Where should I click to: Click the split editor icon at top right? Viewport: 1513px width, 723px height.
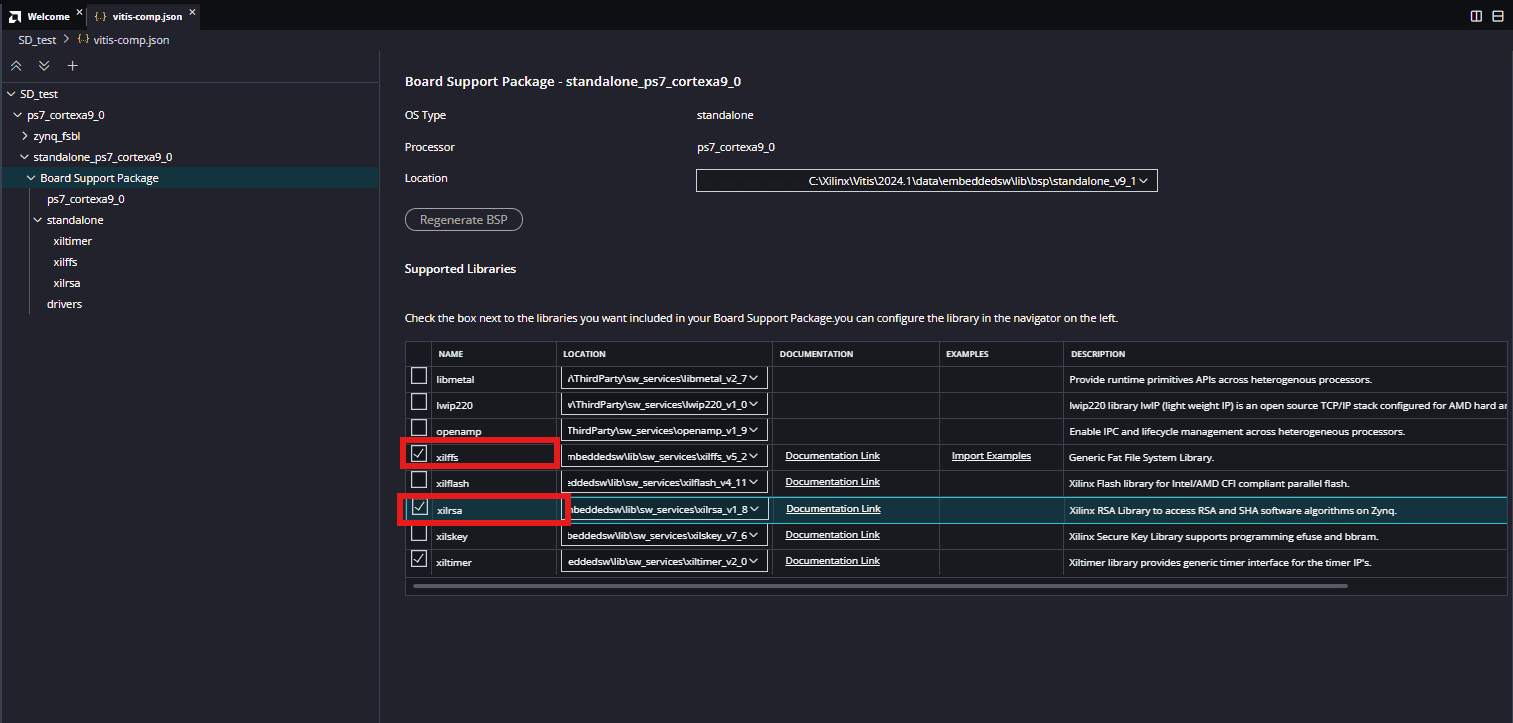tap(1476, 16)
